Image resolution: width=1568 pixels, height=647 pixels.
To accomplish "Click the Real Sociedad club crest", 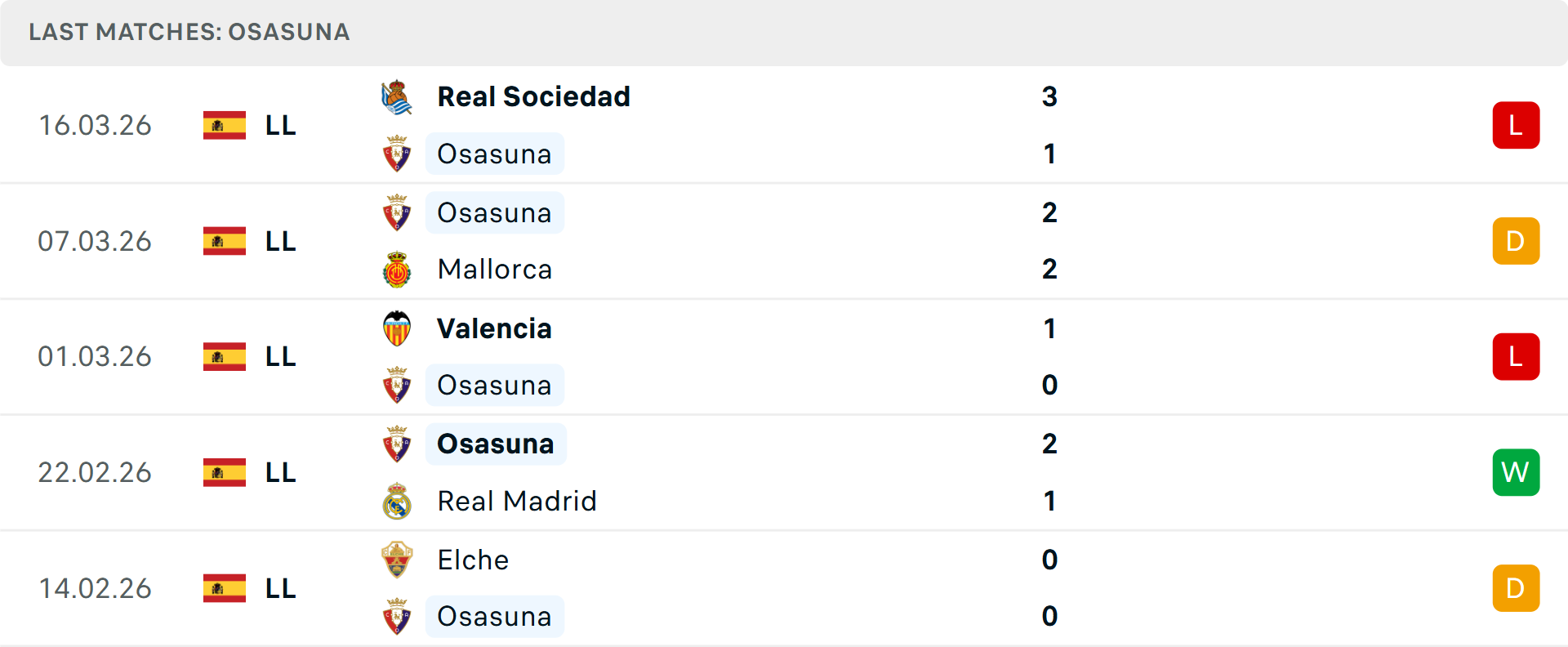I will pyautogui.click(x=397, y=96).
